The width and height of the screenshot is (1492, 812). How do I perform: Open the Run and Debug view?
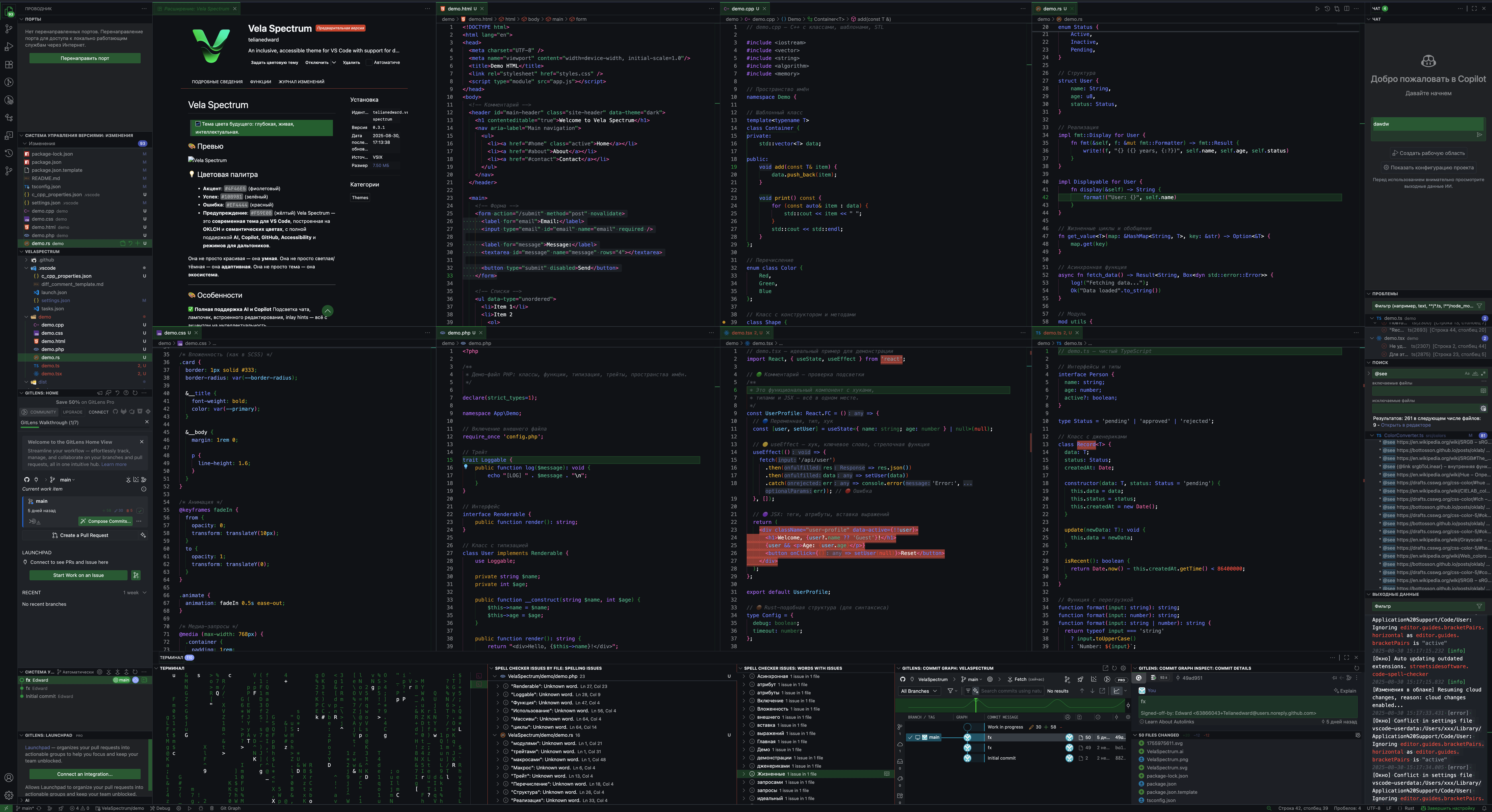[x=9, y=47]
